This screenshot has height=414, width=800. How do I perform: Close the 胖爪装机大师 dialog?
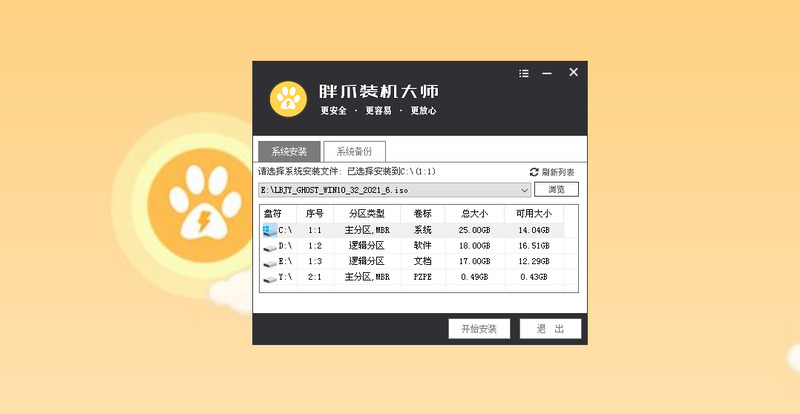[x=573, y=72]
